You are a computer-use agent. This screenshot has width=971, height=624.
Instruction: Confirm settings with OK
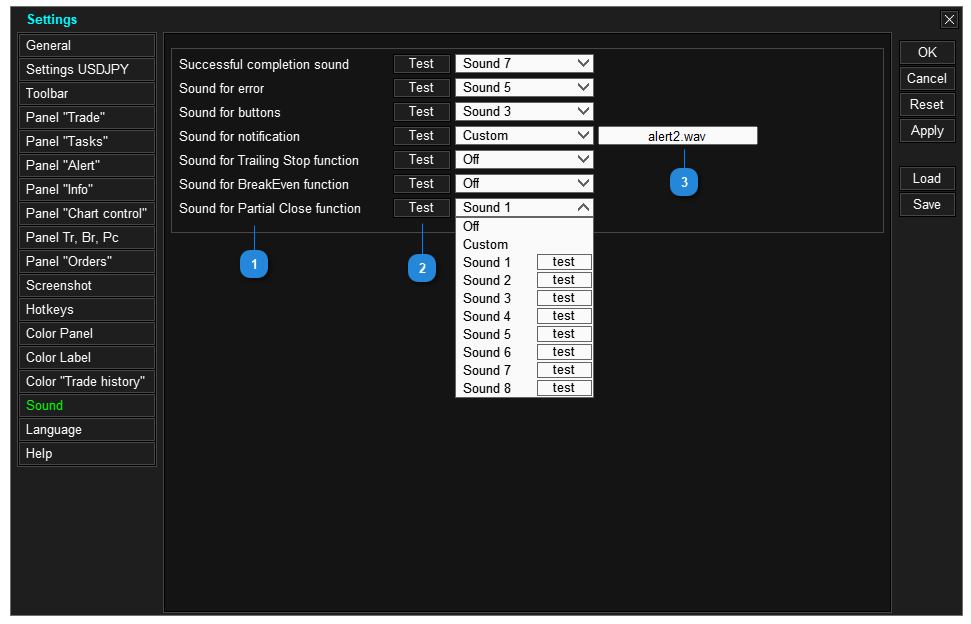click(x=927, y=53)
